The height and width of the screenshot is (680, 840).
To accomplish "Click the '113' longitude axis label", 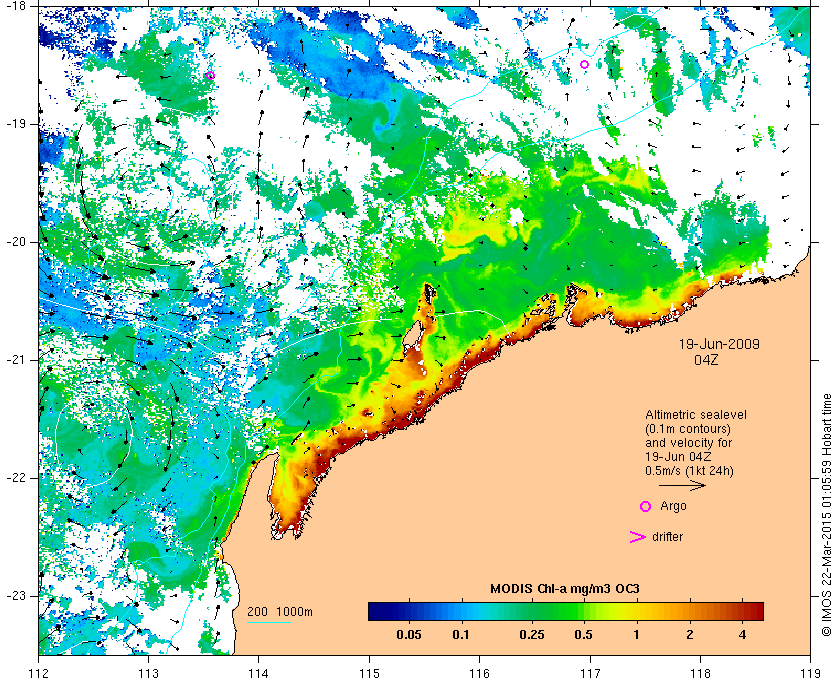I will coord(148,672).
